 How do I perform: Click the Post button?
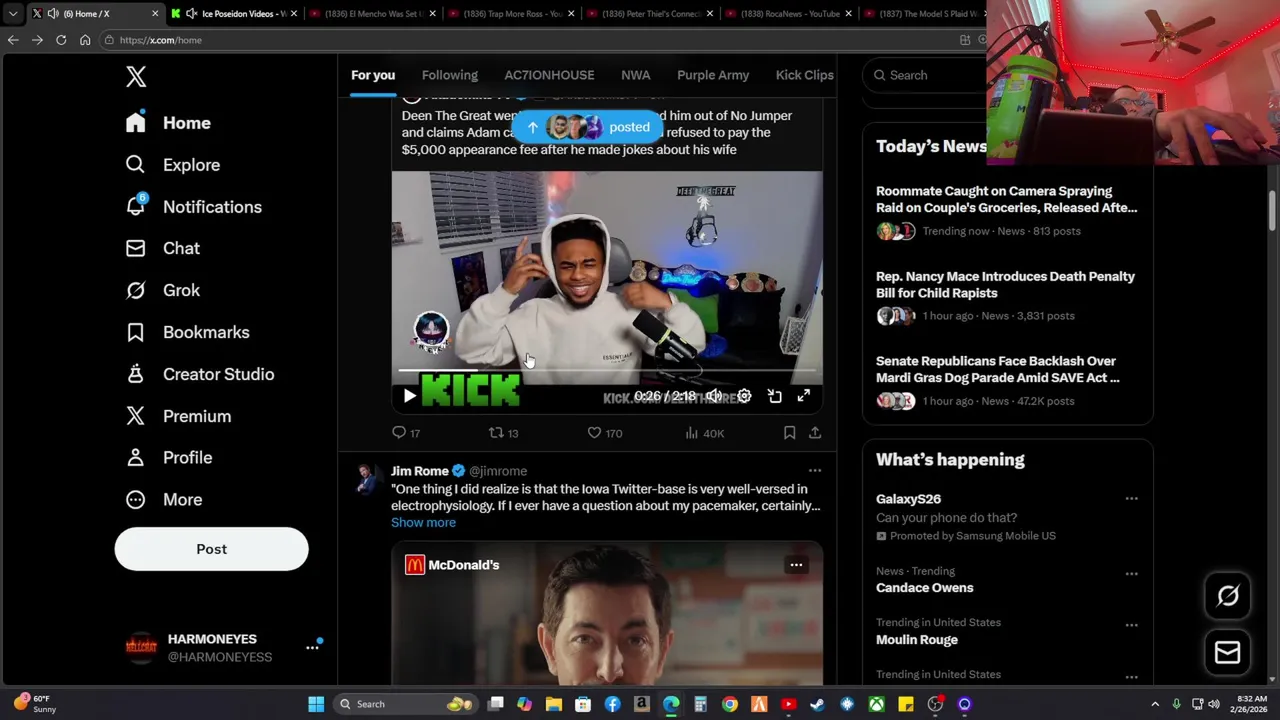pos(211,549)
